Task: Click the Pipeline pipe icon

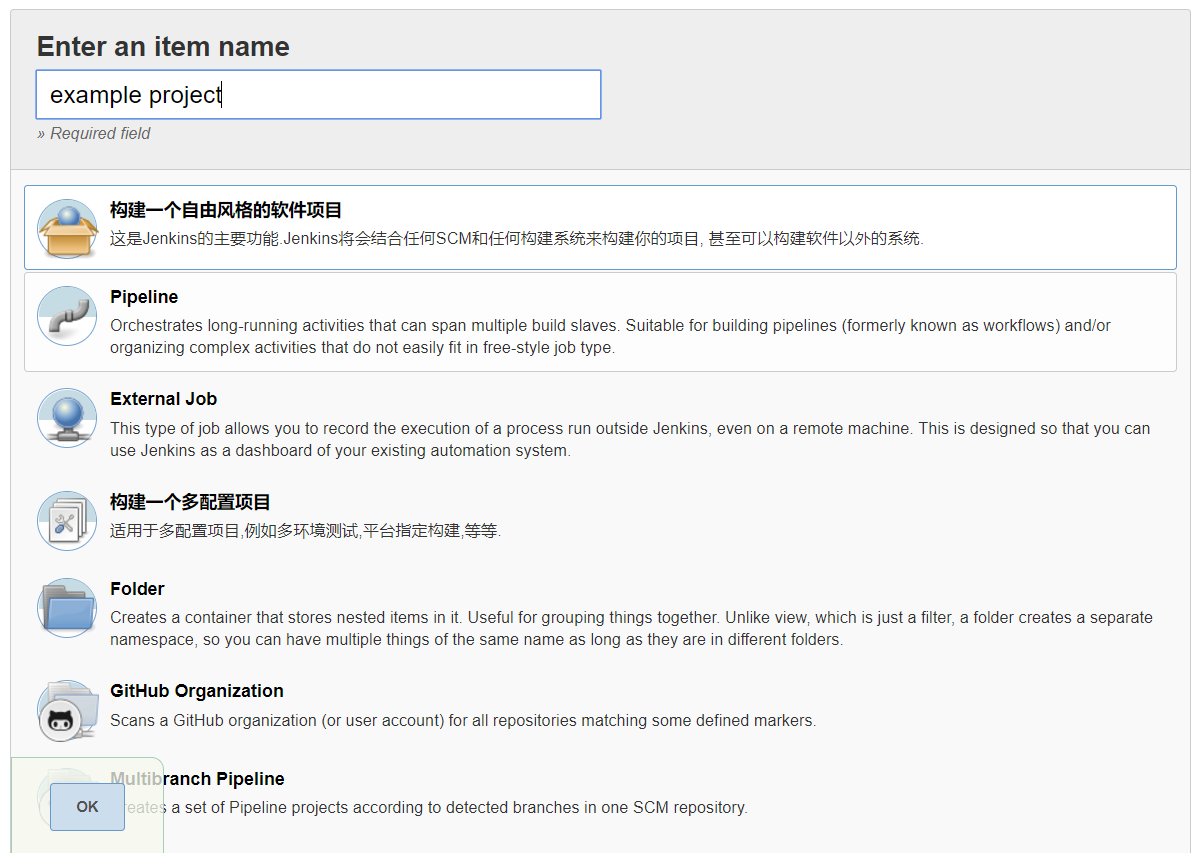Action: click(x=68, y=316)
